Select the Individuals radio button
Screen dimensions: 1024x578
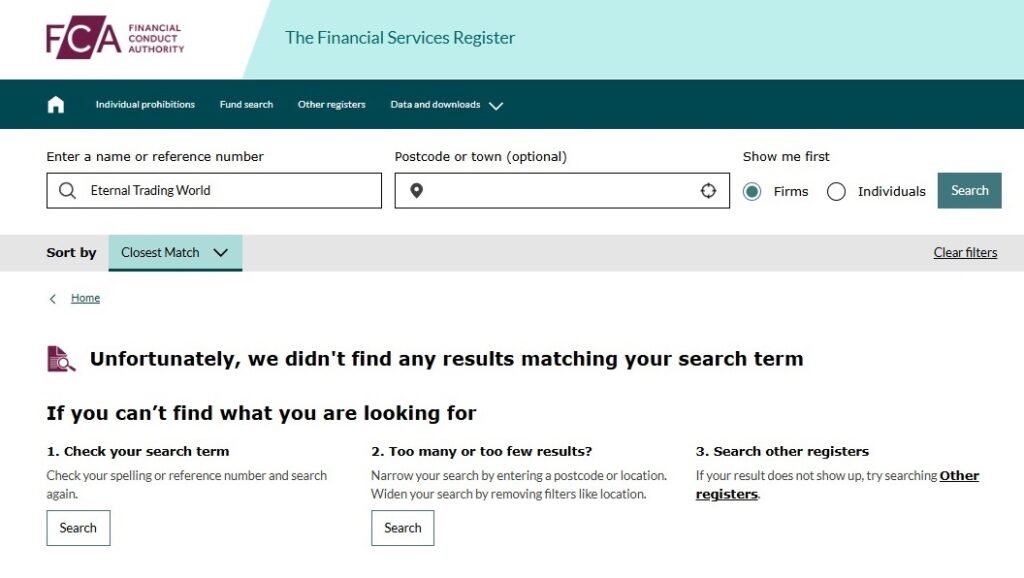(836, 191)
